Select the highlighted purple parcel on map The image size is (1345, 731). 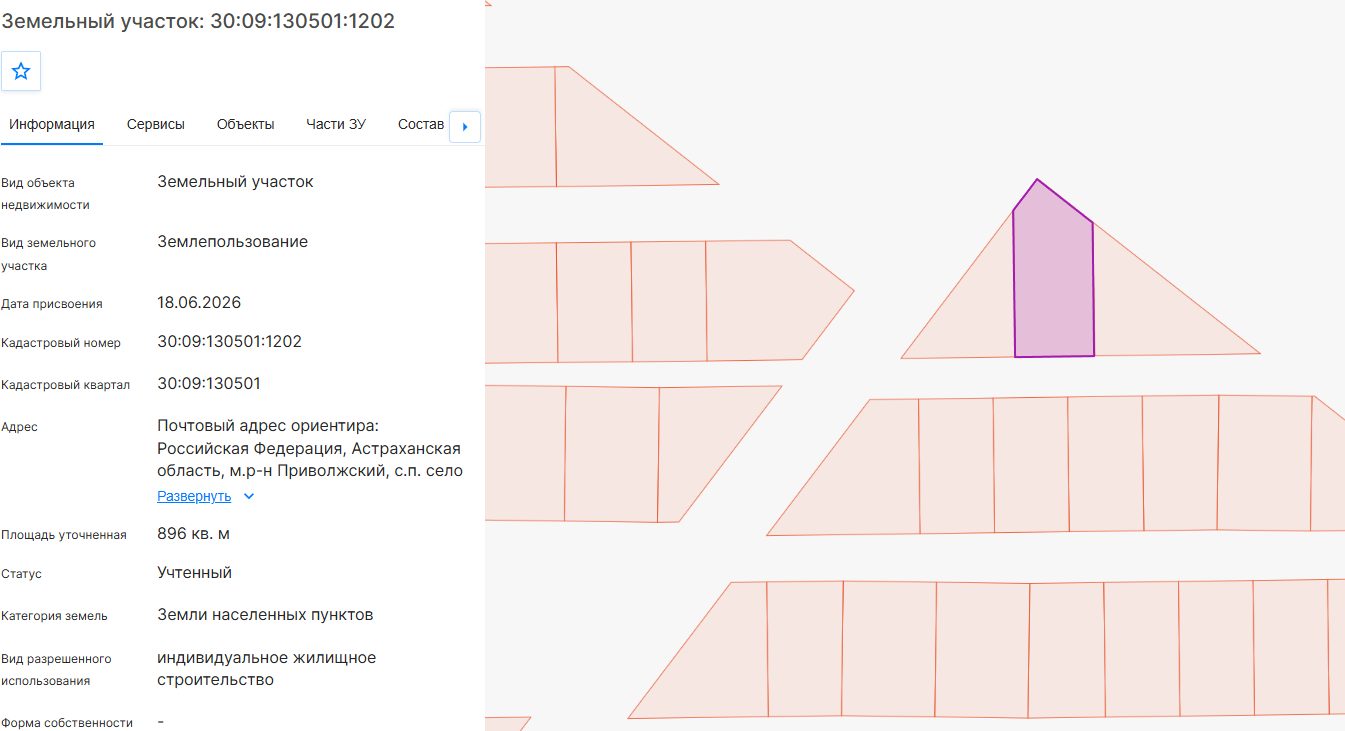(1053, 280)
